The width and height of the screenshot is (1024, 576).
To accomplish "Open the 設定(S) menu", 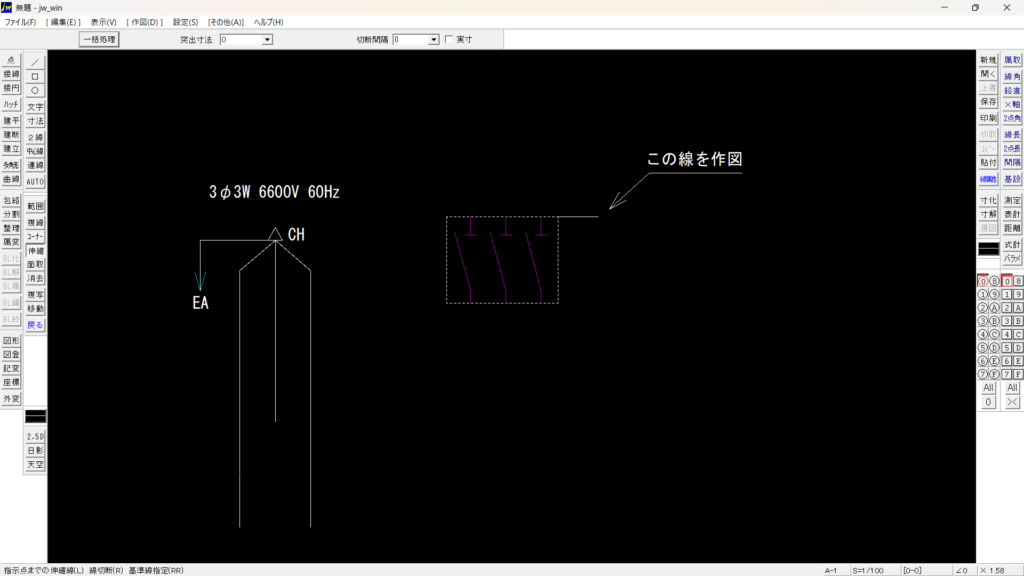I will 185,22.
